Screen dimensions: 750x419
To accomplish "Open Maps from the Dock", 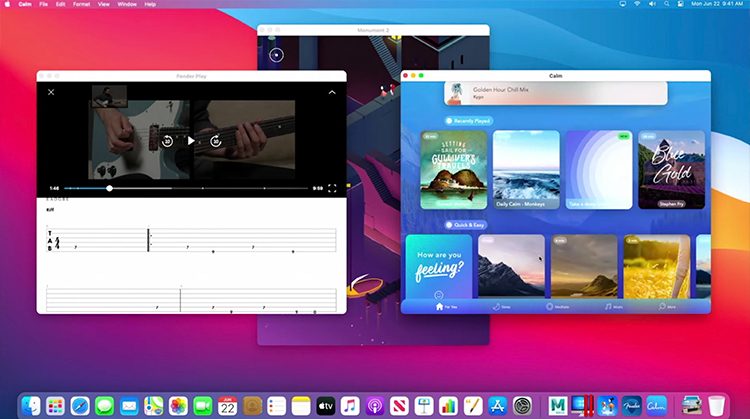I will coord(154,406).
